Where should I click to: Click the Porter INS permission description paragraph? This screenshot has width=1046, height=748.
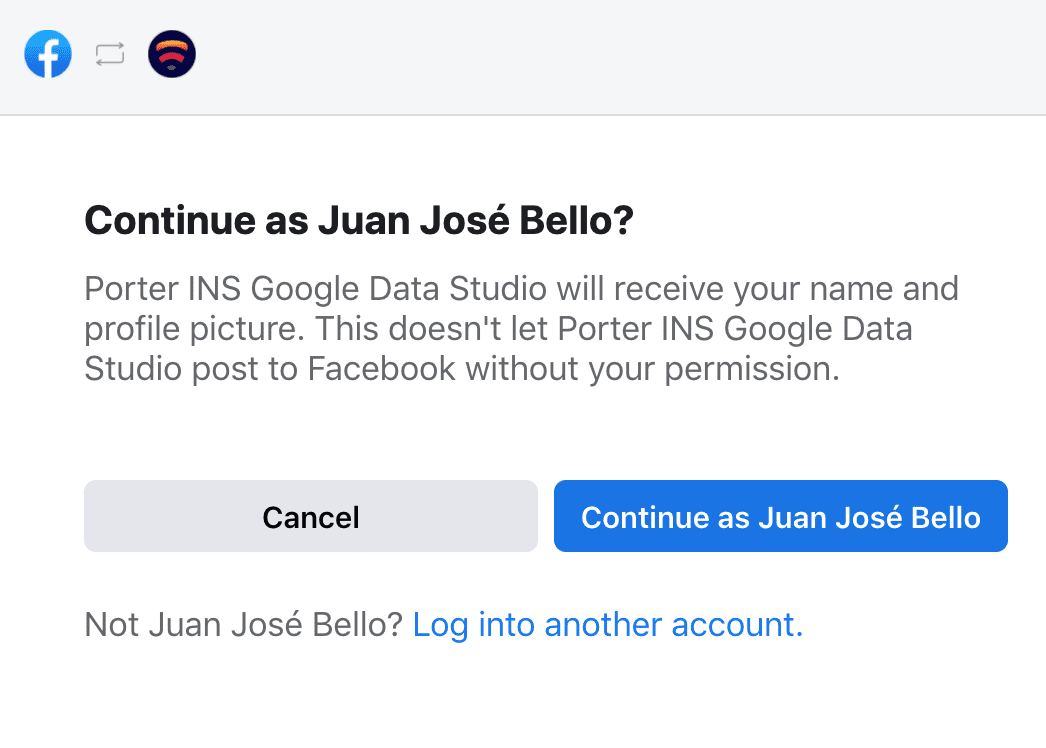pyautogui.click(x=522, y=329)
